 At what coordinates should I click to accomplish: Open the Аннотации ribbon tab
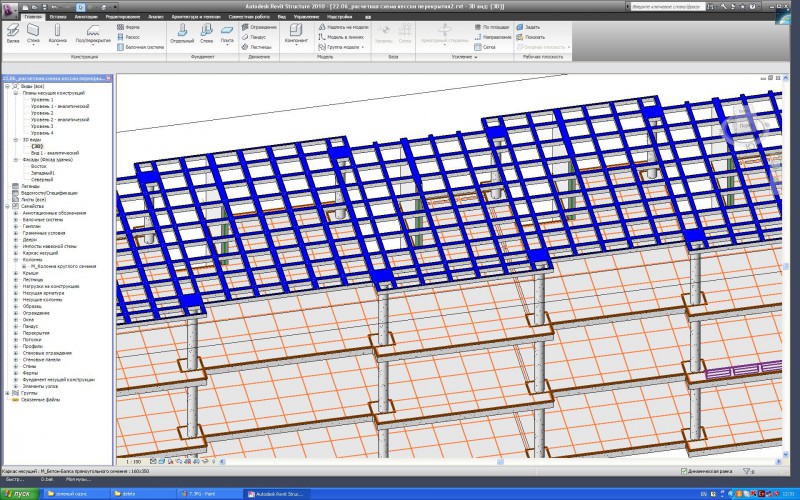pyautogui.click(x=86, y=17)
